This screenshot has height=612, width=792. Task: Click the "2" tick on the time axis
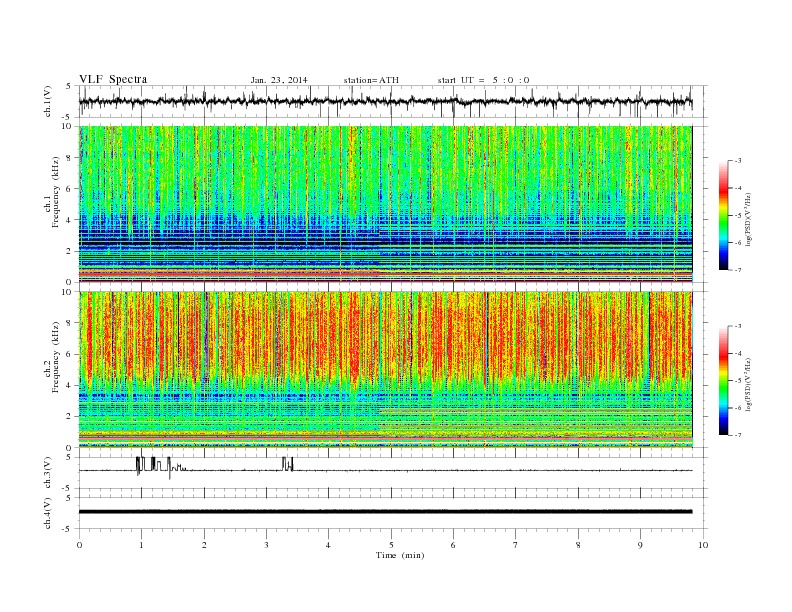[x=204, y=545]
